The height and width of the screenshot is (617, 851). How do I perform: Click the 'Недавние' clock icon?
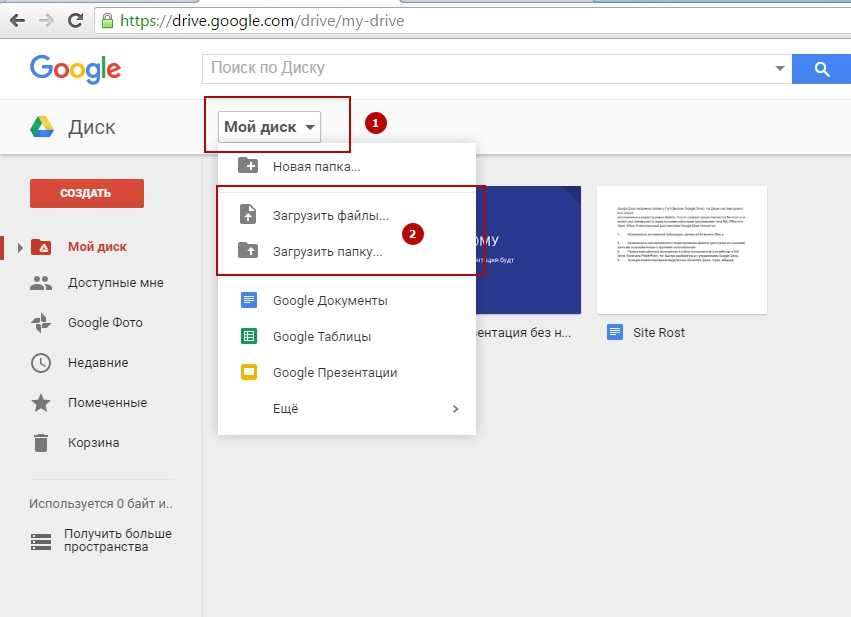41,363
